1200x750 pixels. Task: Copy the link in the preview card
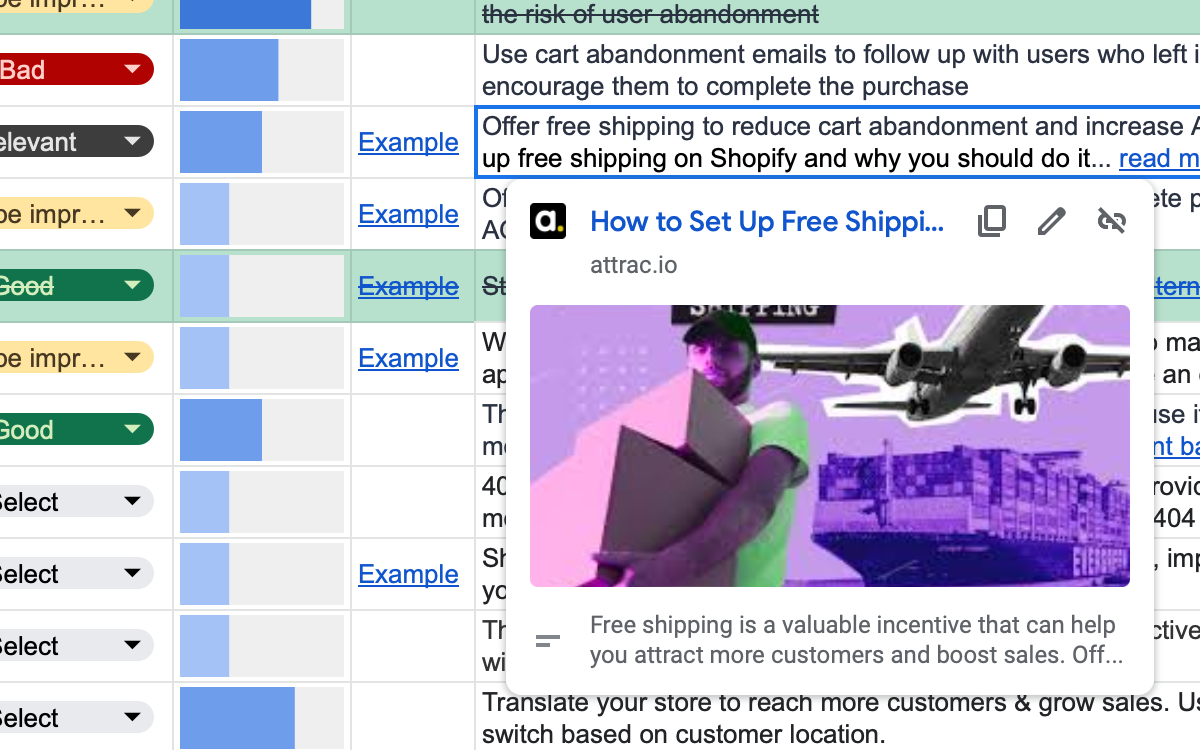point(991,222)
